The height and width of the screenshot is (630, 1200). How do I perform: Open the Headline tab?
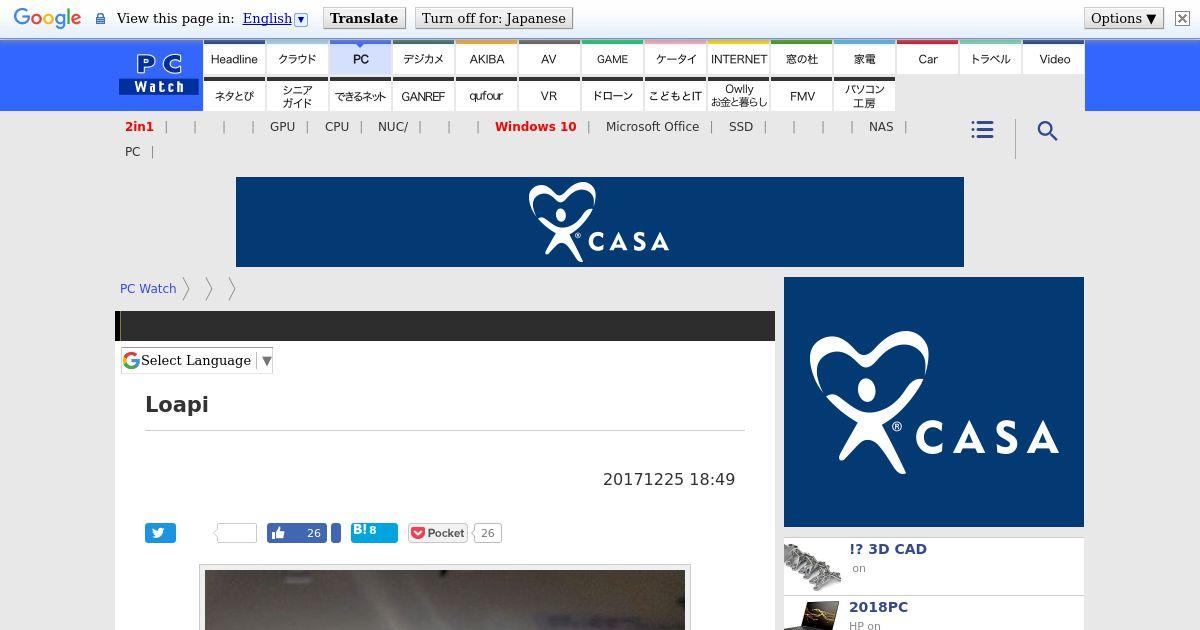[x=234, y=58]
